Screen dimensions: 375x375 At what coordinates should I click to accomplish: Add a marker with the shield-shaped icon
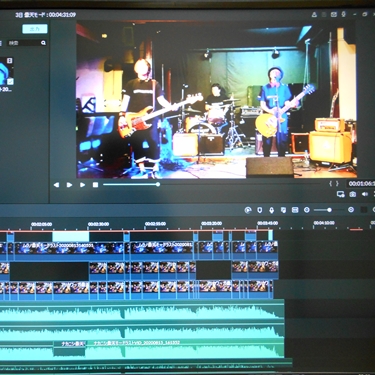[x=260, y=210]
